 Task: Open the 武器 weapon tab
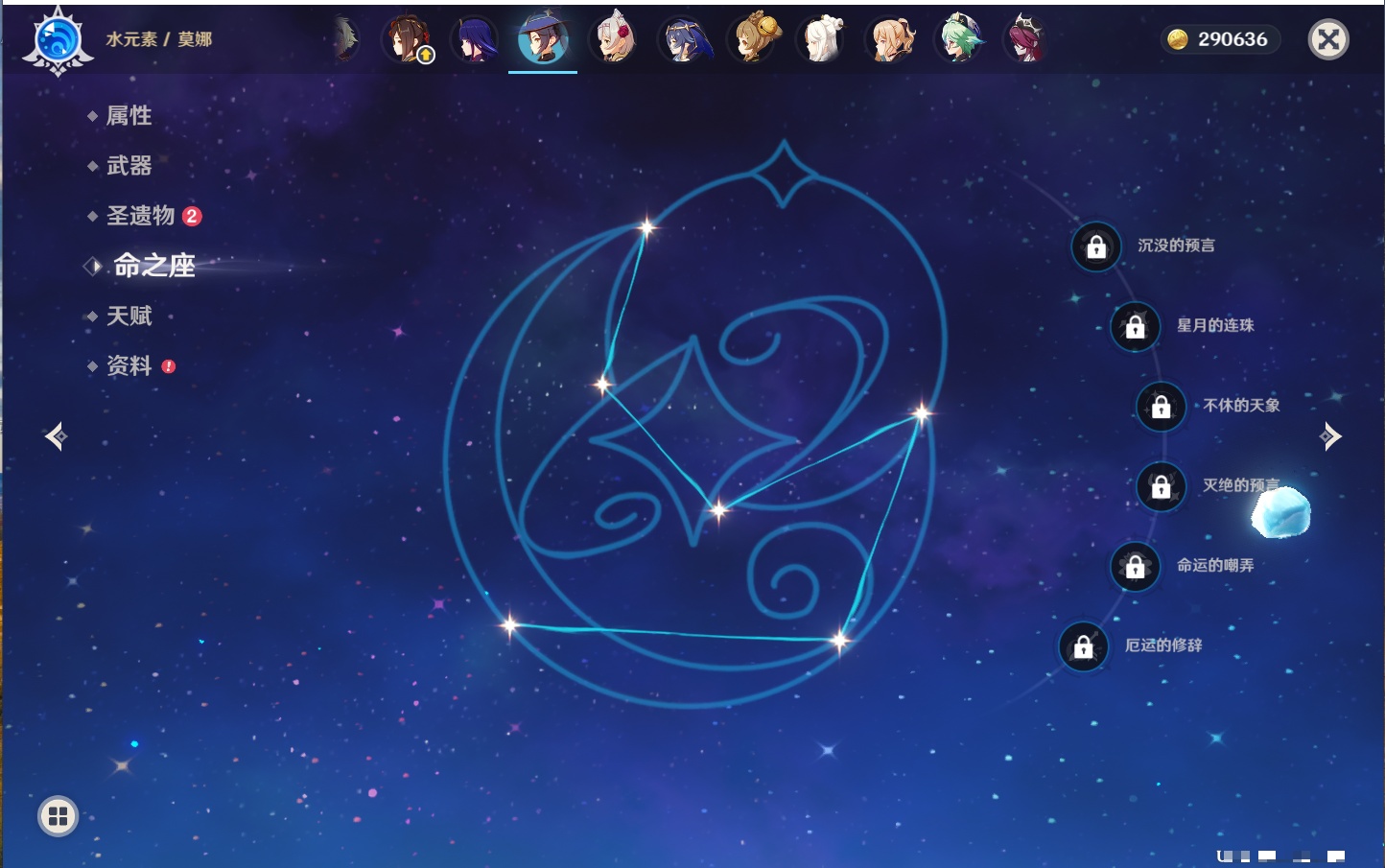click(x=129, y=166)
